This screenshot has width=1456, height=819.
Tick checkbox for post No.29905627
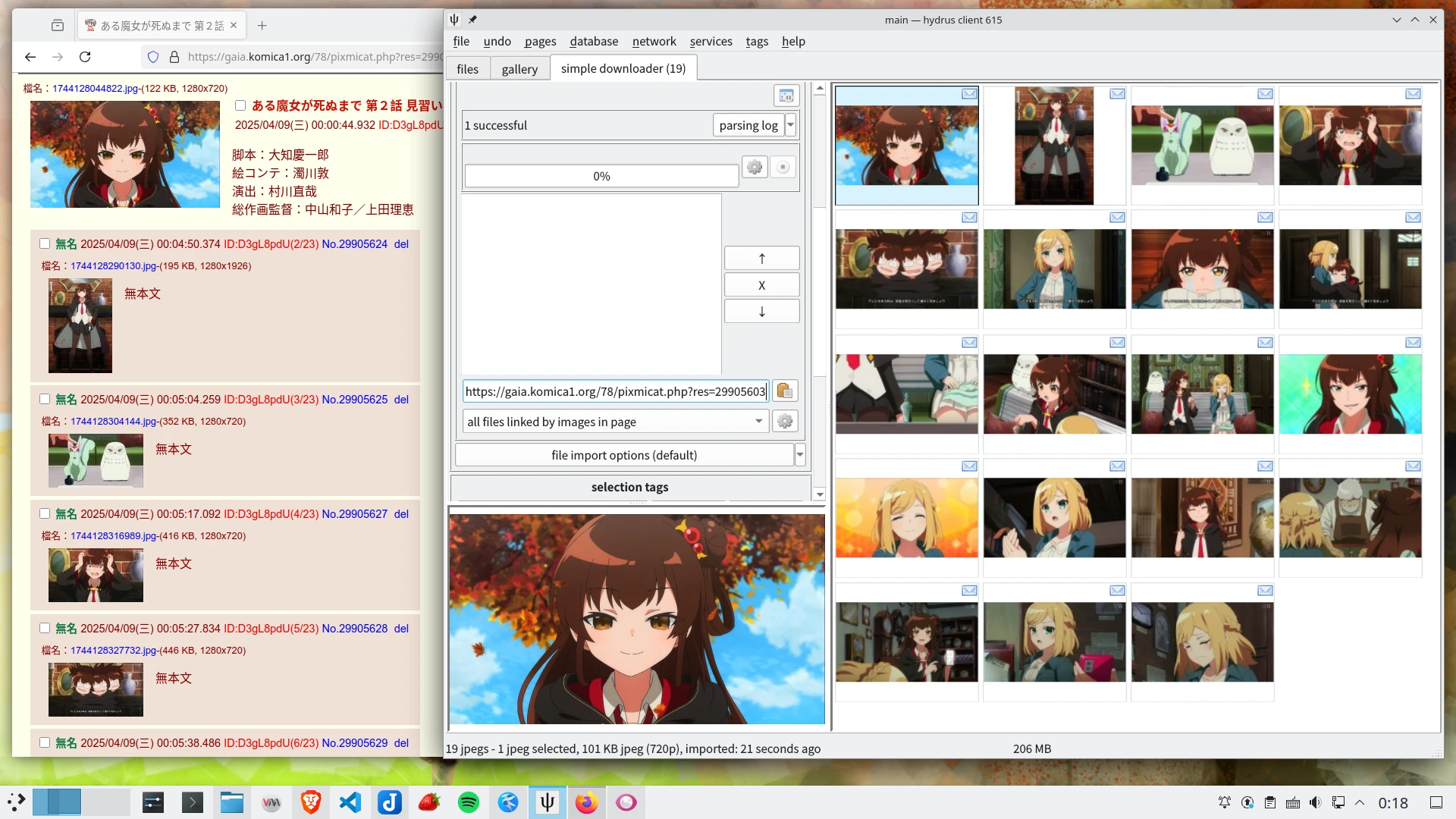click(x=45, y=513)
